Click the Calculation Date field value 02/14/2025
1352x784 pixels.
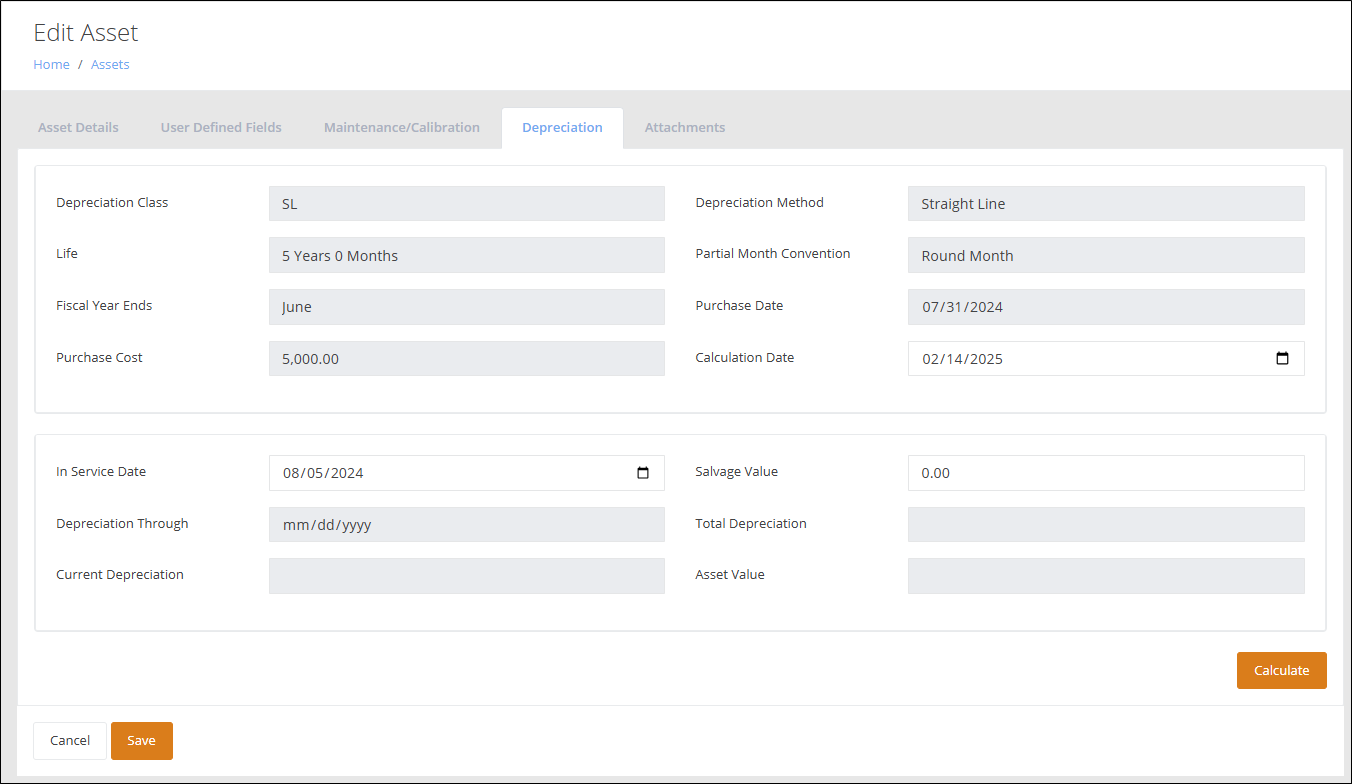pos(963,359)
